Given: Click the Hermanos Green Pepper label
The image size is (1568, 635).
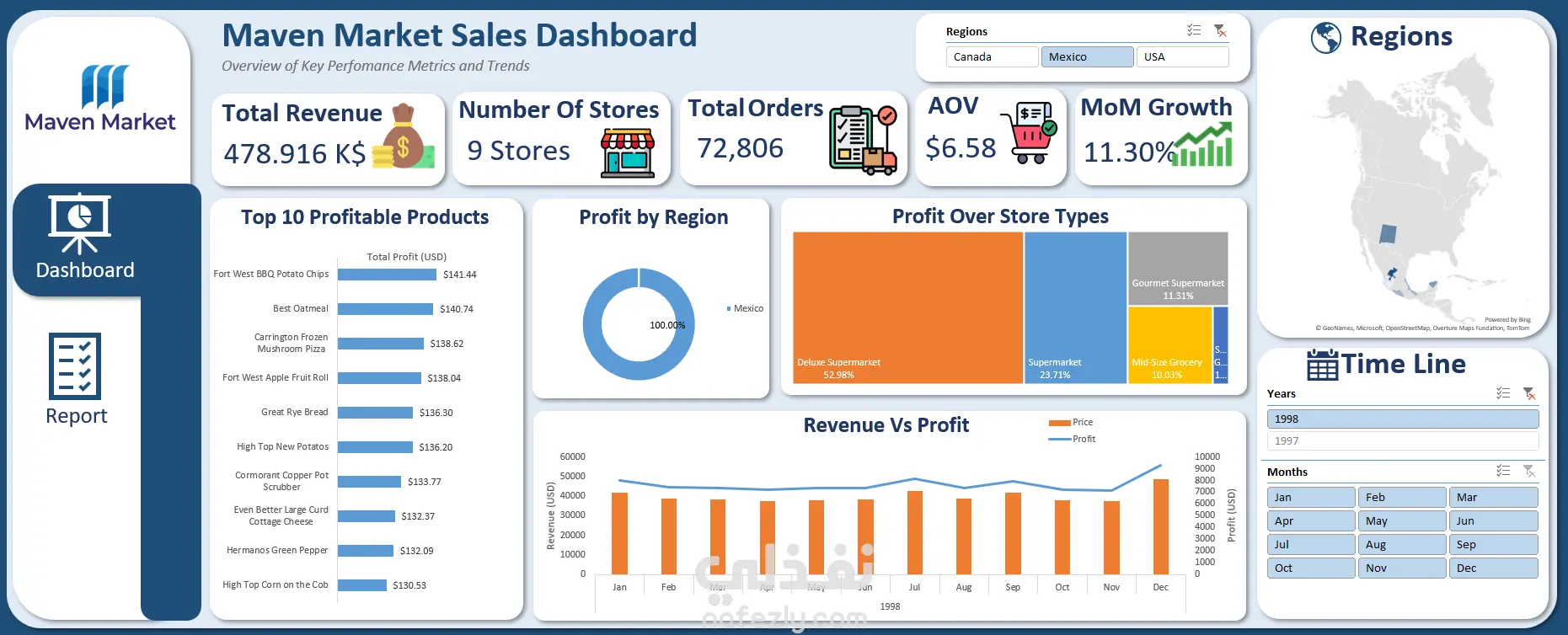Looking at the screenshot, I should point(277,550).
